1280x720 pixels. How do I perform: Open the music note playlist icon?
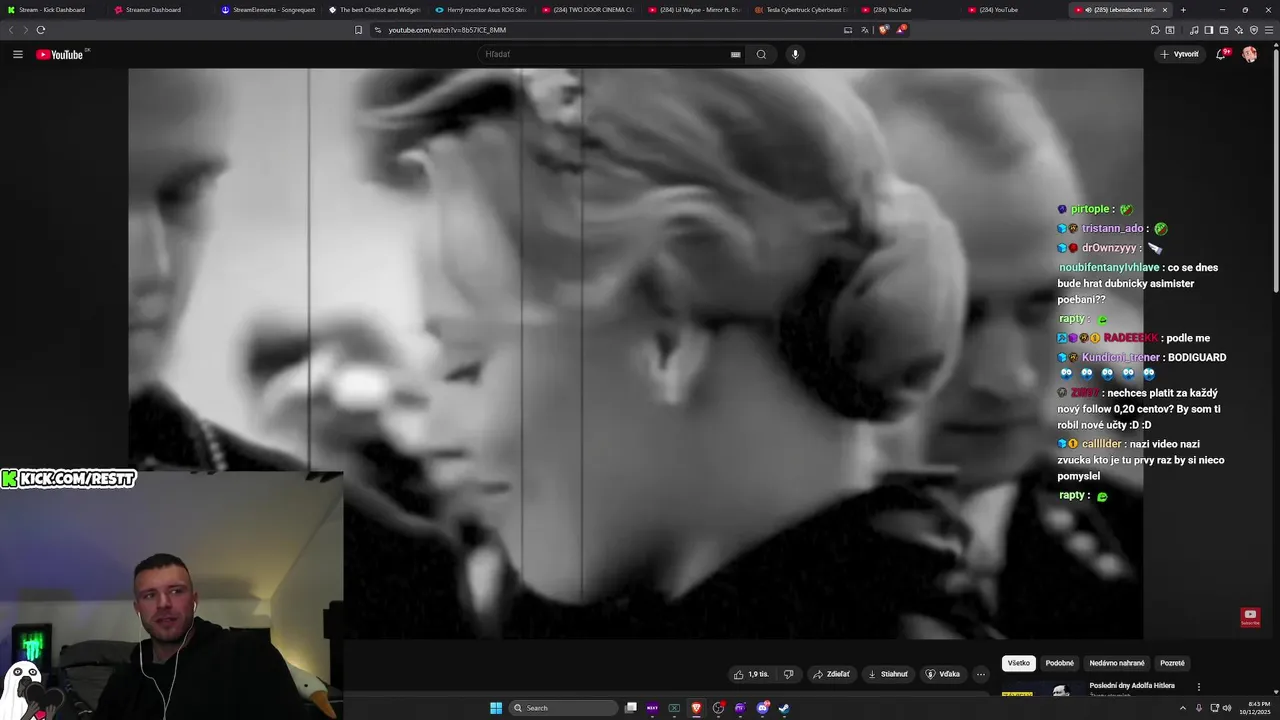point(1194,30)
